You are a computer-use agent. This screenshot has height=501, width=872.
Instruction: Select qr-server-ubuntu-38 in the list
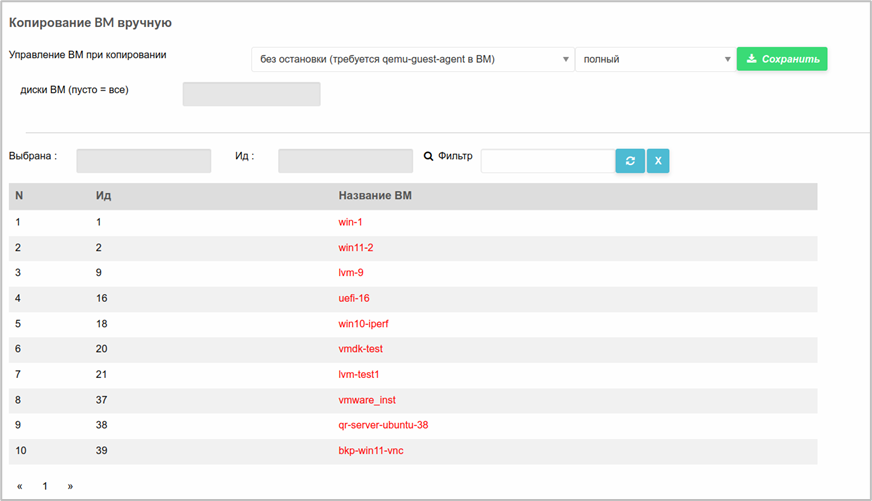click(383, 425)
